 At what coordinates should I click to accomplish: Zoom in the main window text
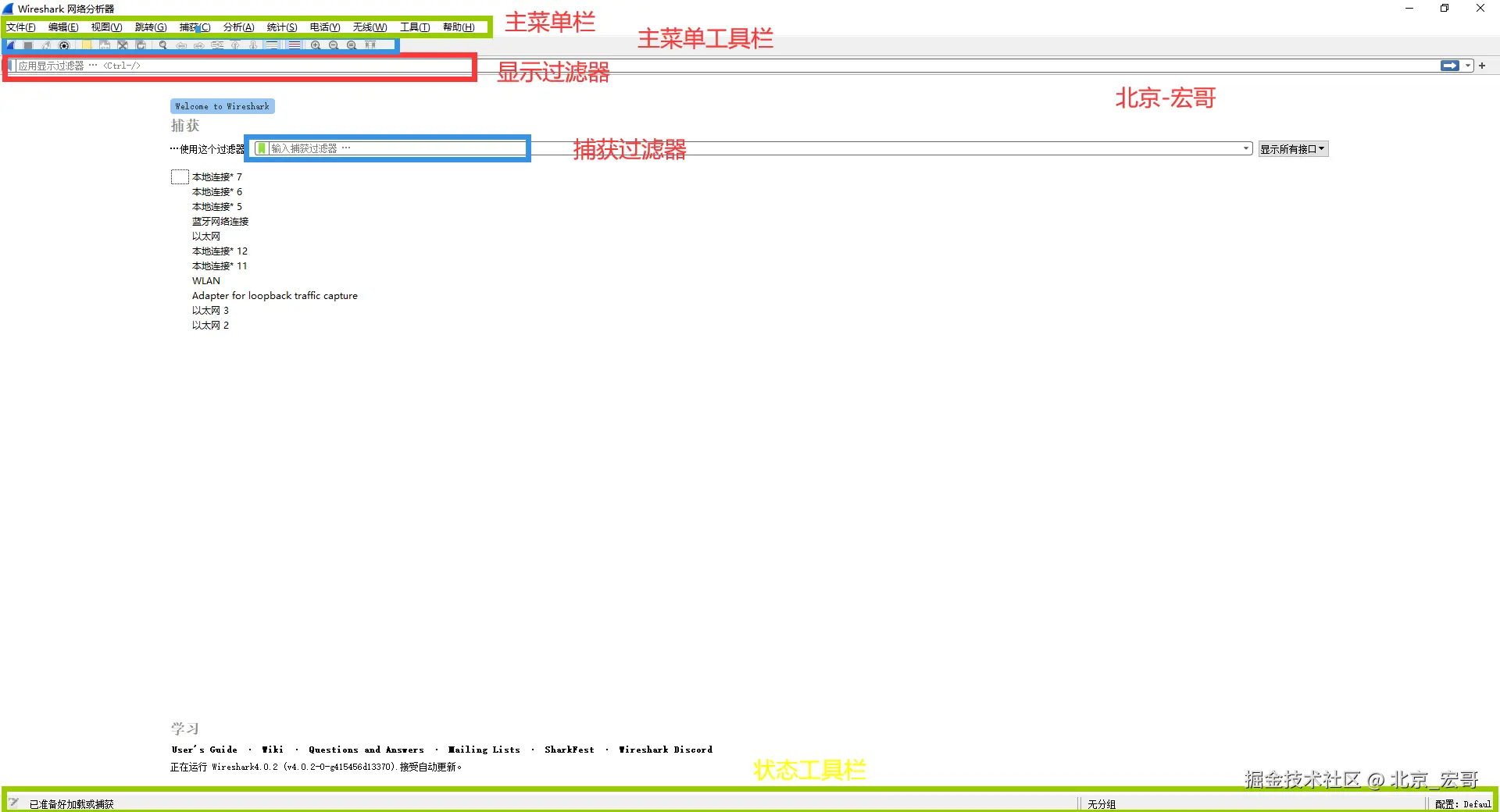pos(316,45)
